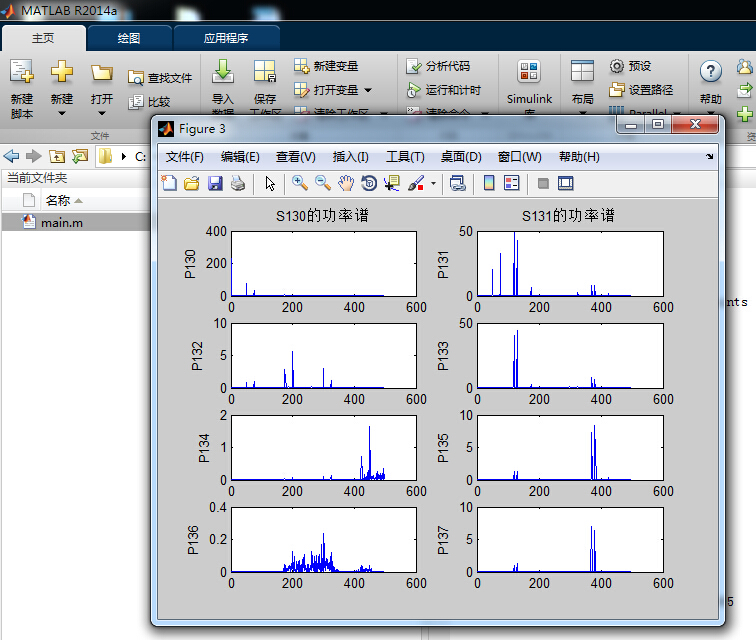Click the Current Folder (当前文件夹) panel title
Viewport: 756px width, 640px height.
pos(37,178)
